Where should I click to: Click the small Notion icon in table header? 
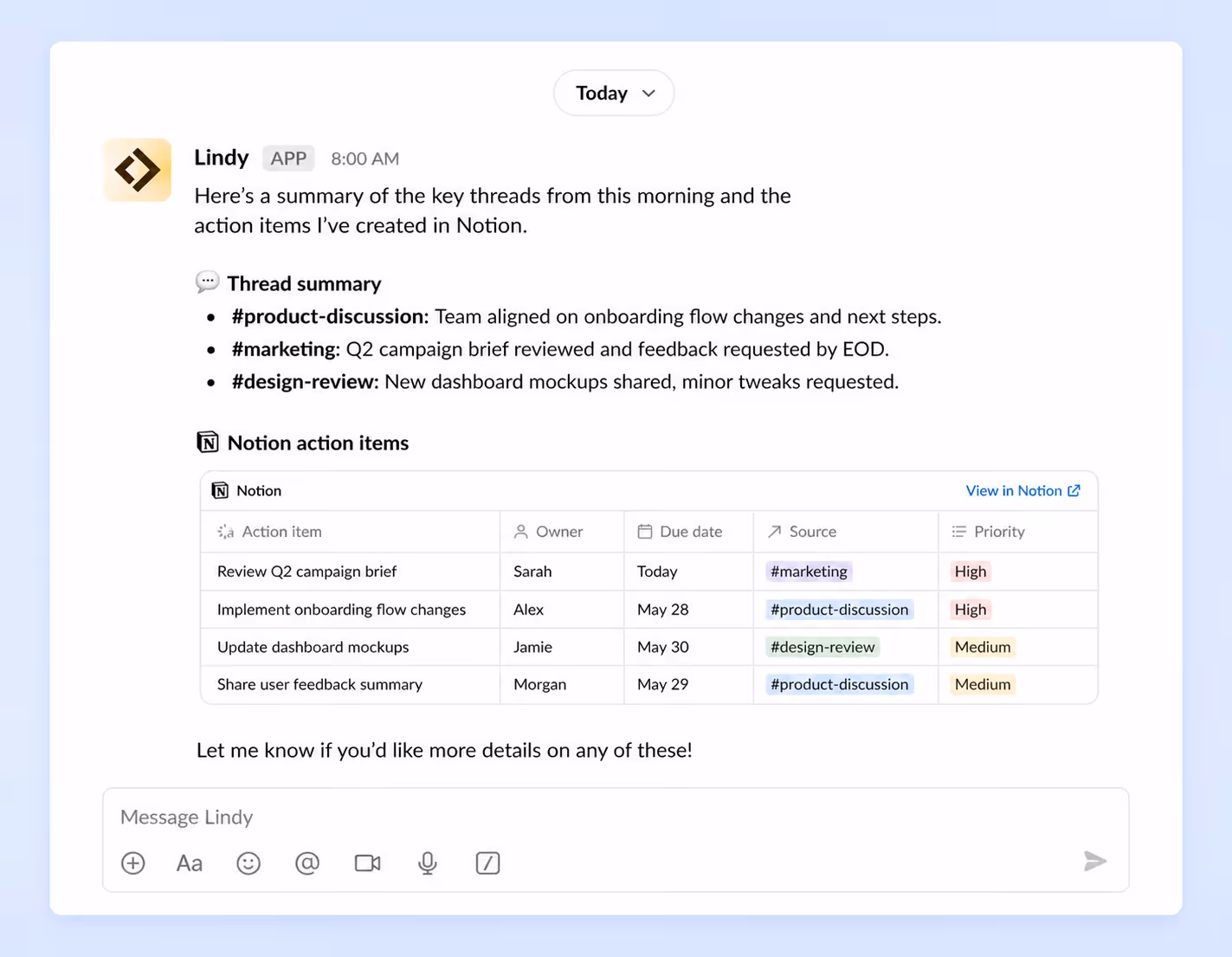[220, 490]
